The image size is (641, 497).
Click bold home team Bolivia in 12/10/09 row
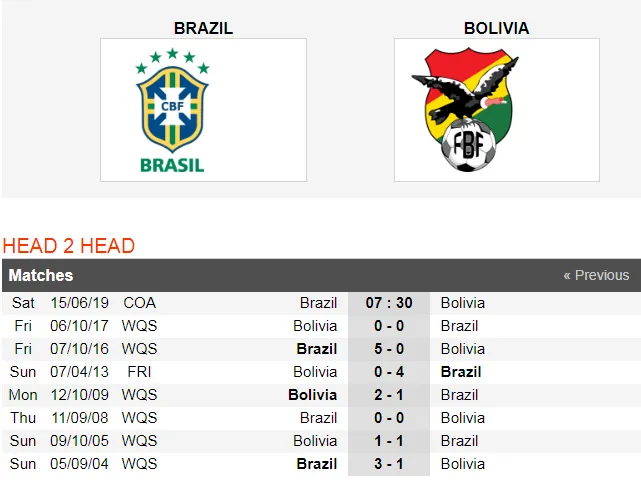(x=312, y=395)
